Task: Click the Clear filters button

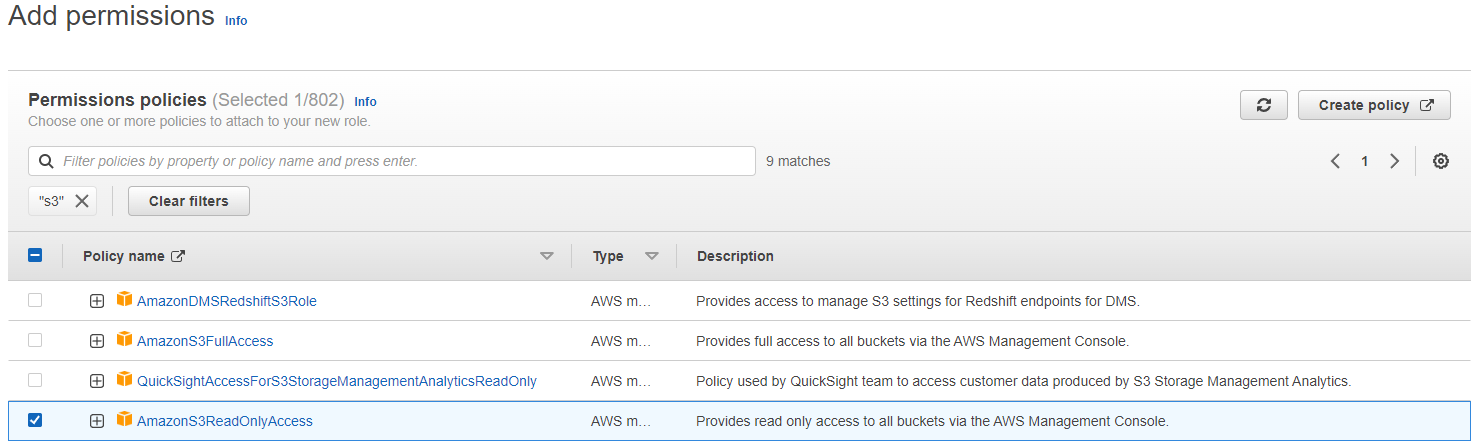Action: 189,201
